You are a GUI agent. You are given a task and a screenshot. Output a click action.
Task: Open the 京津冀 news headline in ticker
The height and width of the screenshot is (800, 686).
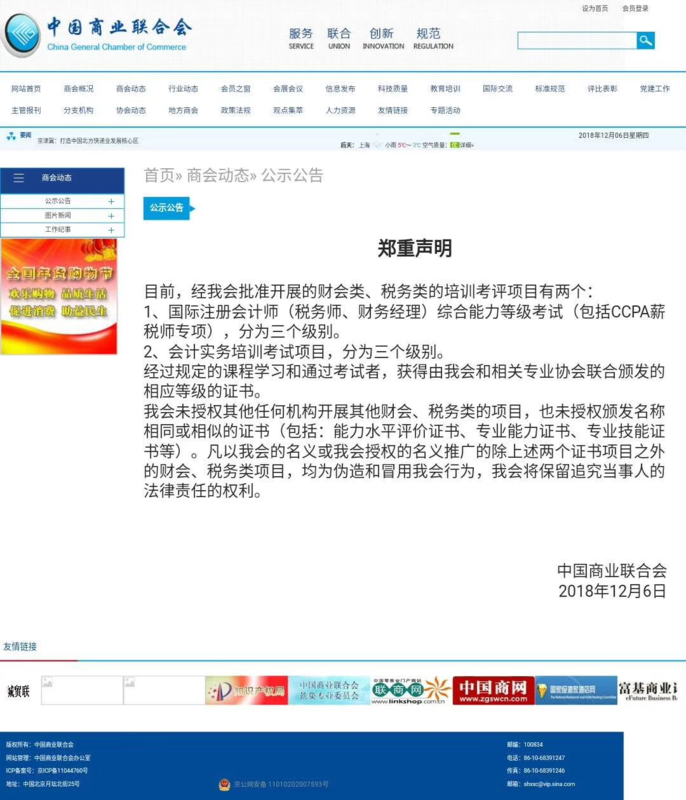coord(88,141)
